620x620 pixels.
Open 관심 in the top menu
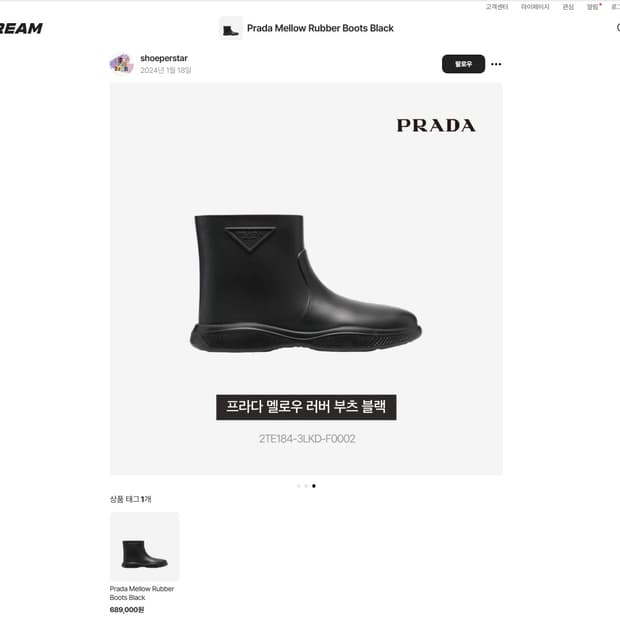pos(568,7)
